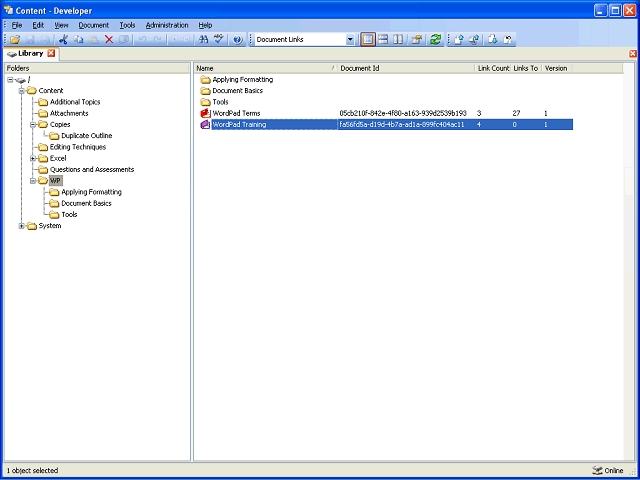Screen dimensions: 640x480
Task: Select Tools folder in file list
Action: pyautogui.click(x=220, y=102)
